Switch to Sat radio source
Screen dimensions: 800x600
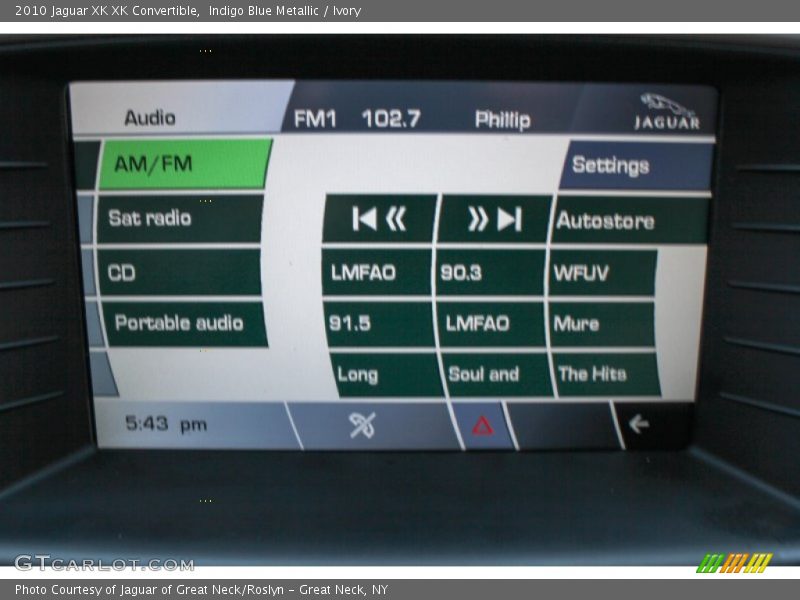tap(180, 218)
